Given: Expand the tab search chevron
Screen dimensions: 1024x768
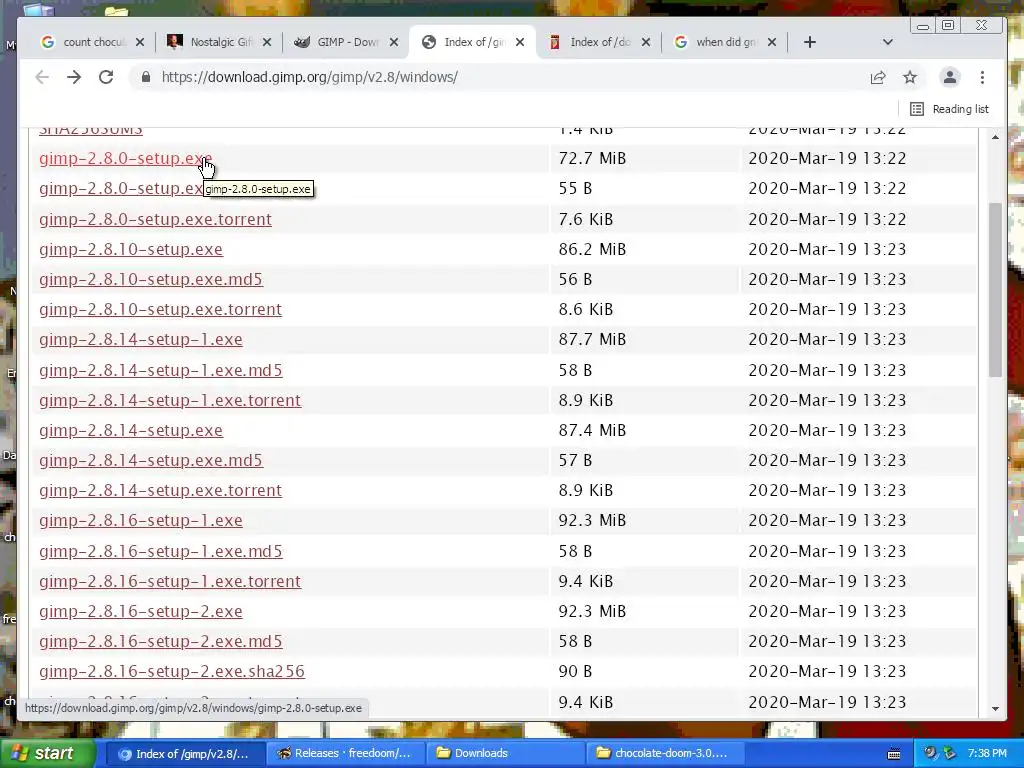Looking at the screenshot, I should [x=888, y=42].
